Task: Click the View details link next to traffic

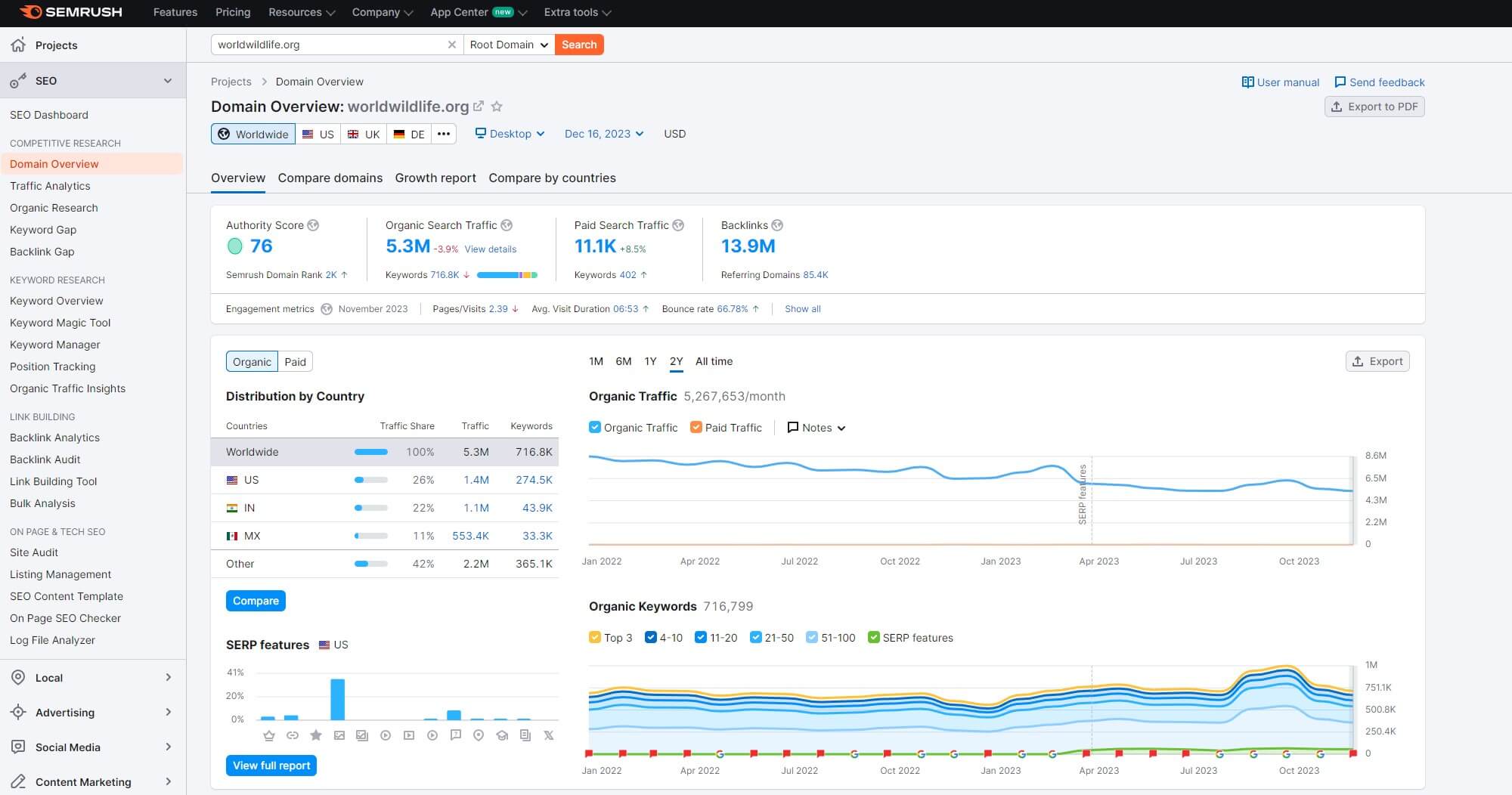Action: (x=490, y=249)
